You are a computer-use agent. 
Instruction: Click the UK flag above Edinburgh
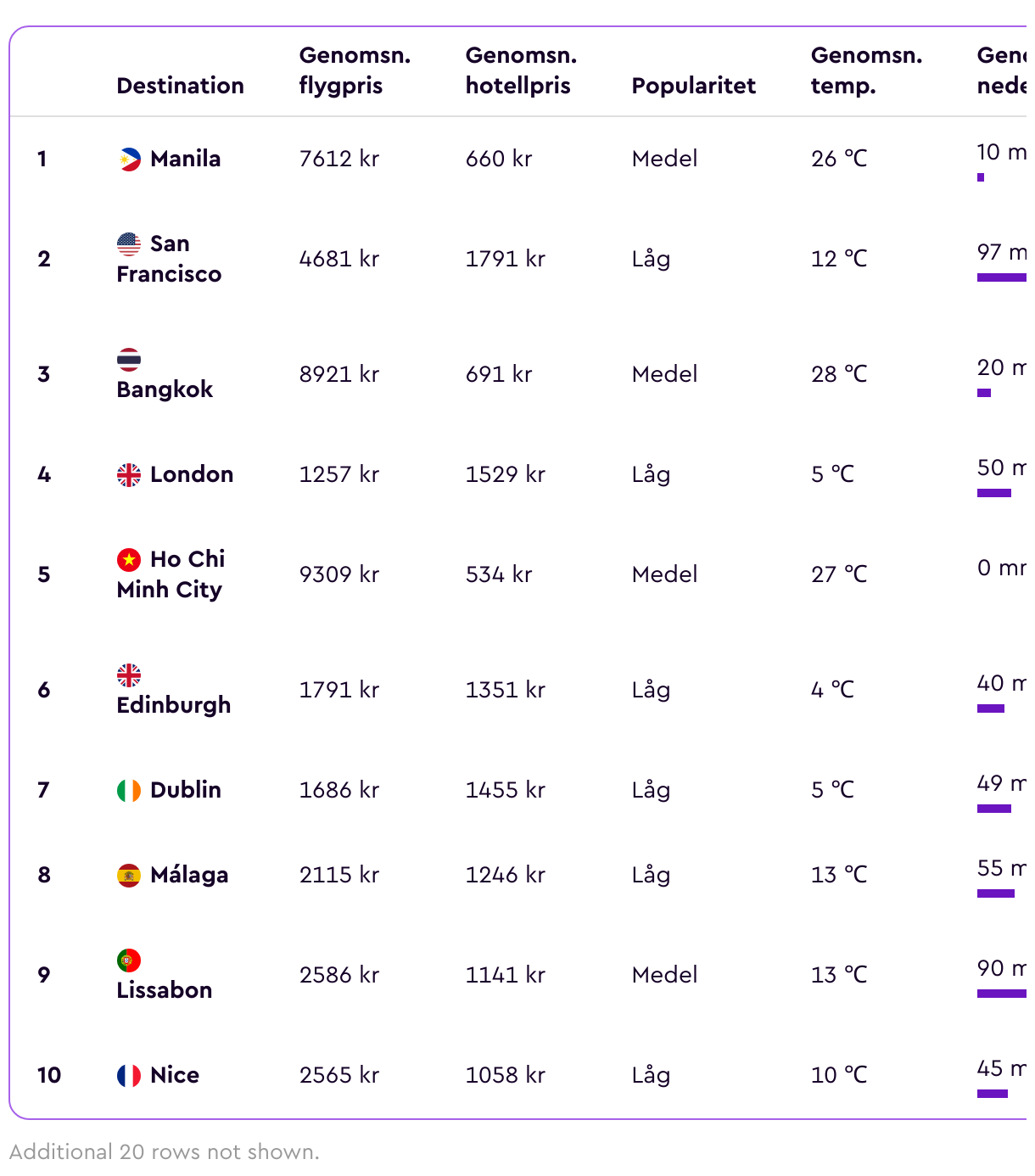point(129,675)
